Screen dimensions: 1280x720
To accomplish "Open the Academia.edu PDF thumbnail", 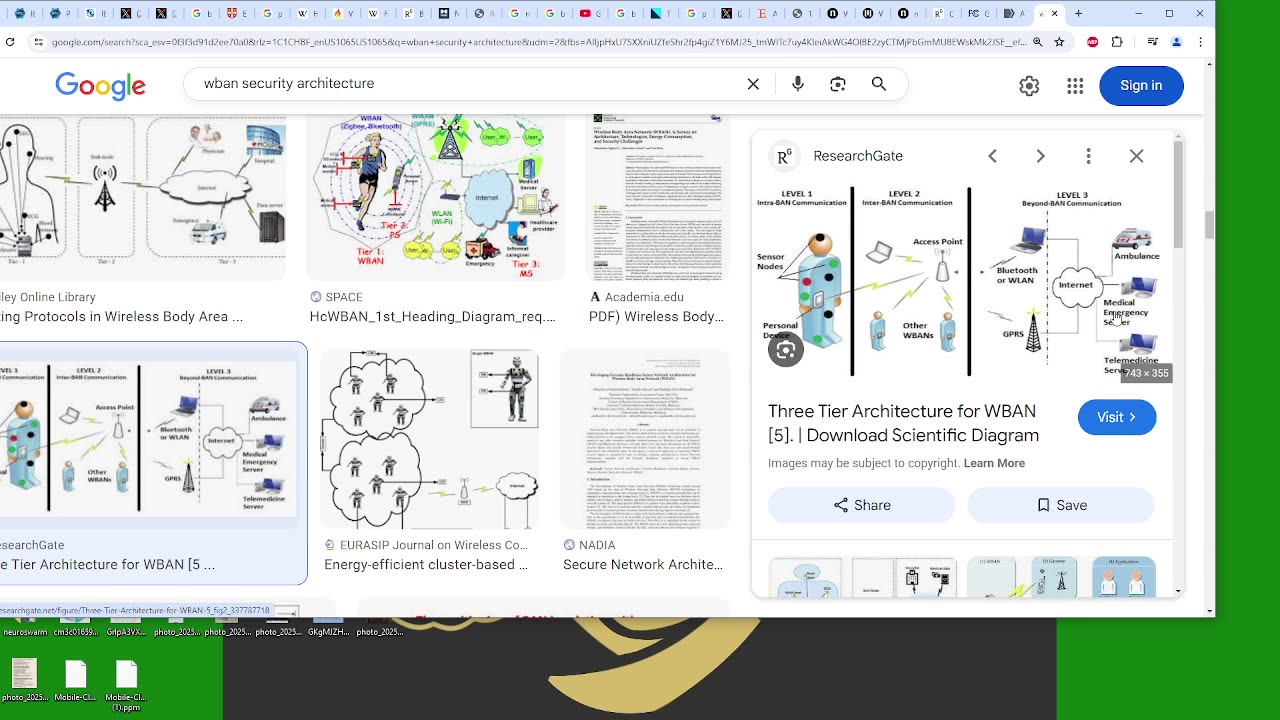I will (658, 198).
